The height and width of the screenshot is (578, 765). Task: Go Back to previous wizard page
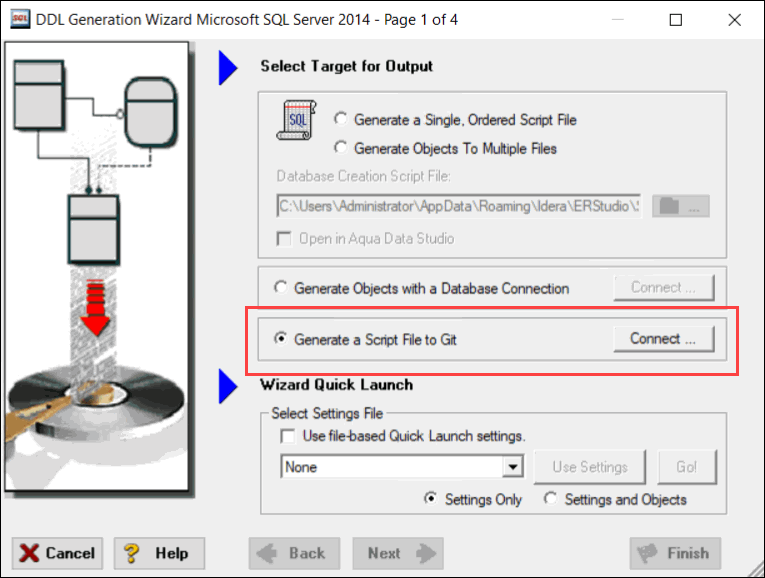(294, 554)
